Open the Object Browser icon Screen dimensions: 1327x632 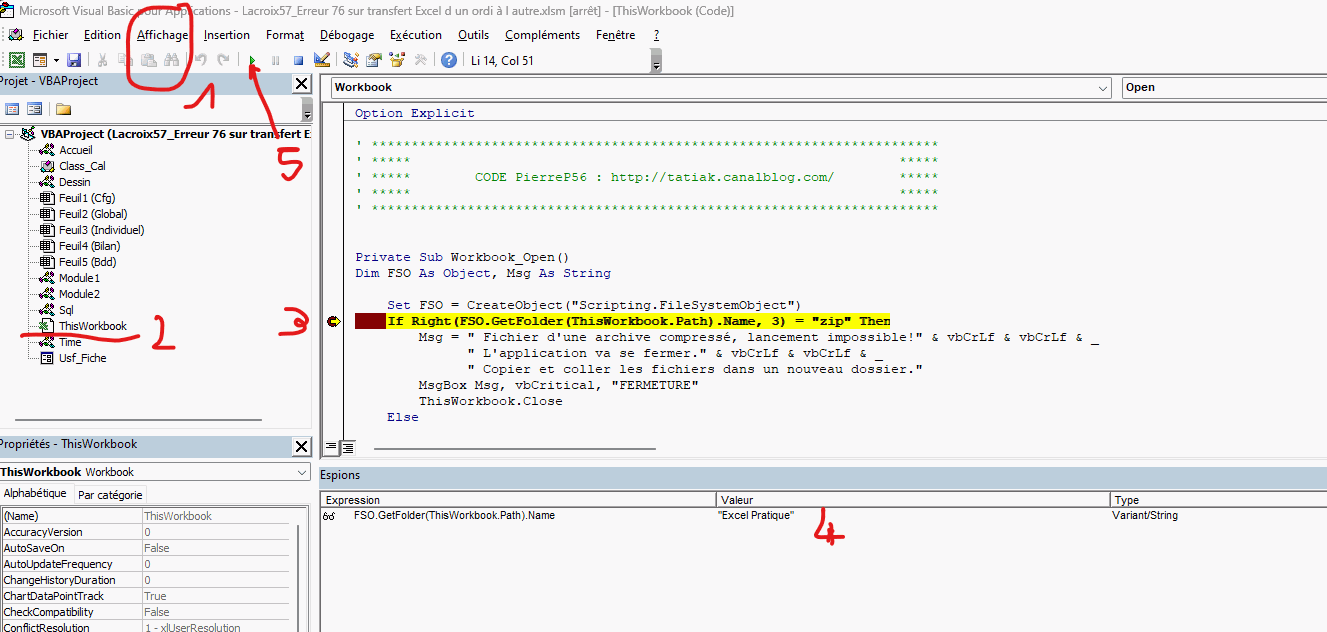(397, 61)
